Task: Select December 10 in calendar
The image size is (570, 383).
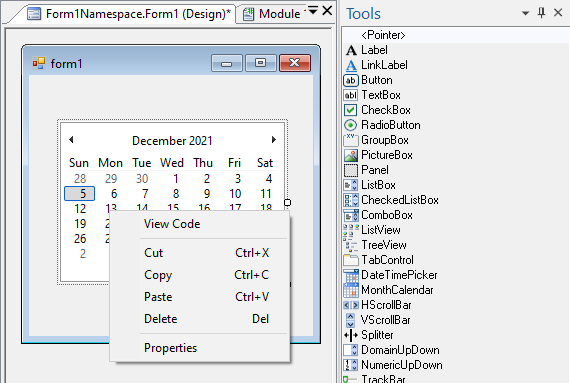Action: [235, 194]
